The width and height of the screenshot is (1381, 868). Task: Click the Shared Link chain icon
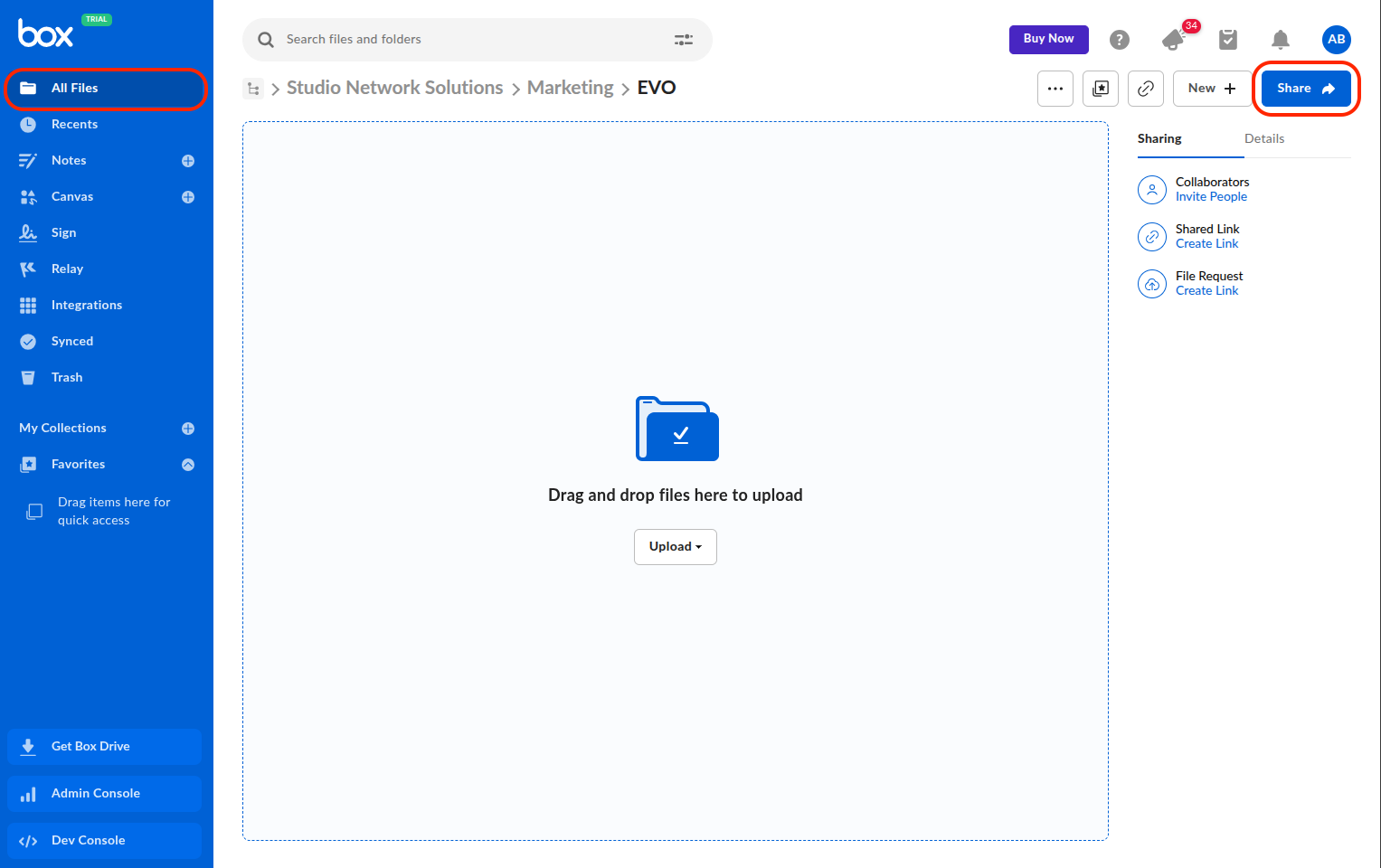1152,237
